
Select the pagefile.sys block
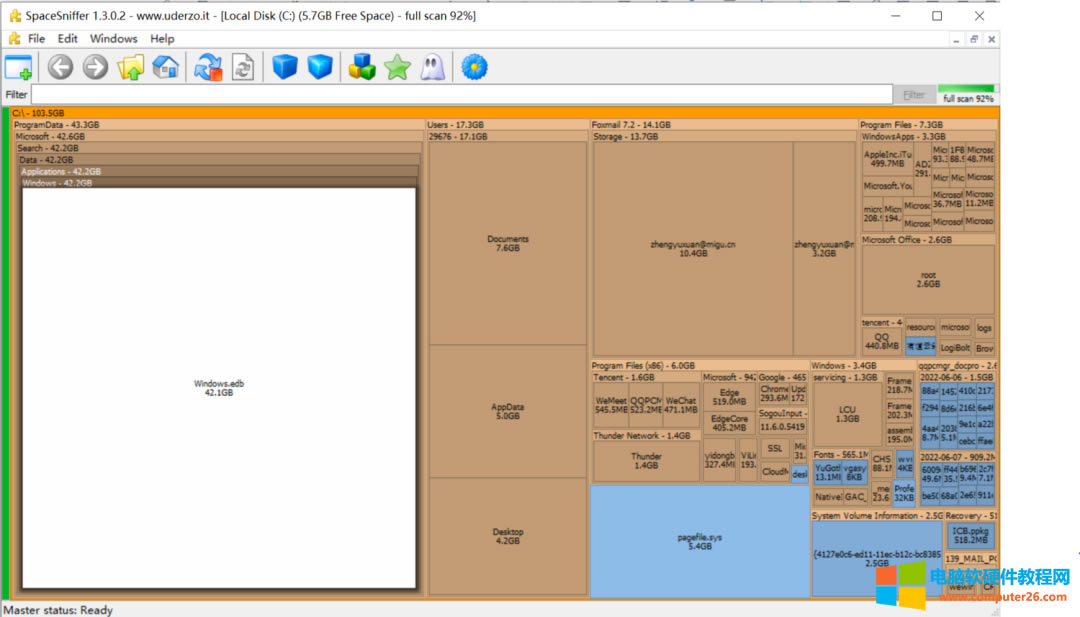pyautogui.click(x=698, y=541)
